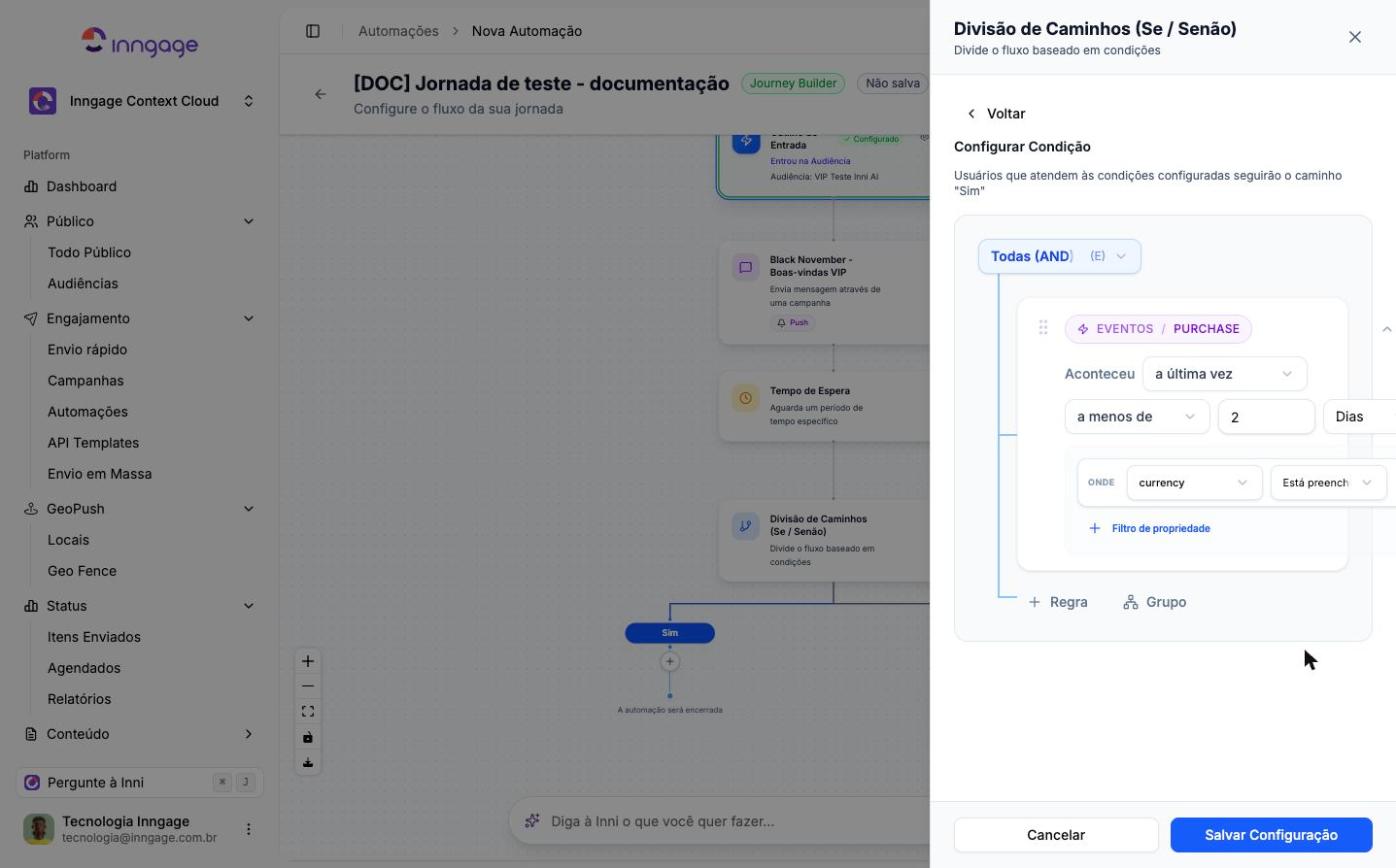
Task: Zoom out on the automation canvas
Action: pos(308,686)
